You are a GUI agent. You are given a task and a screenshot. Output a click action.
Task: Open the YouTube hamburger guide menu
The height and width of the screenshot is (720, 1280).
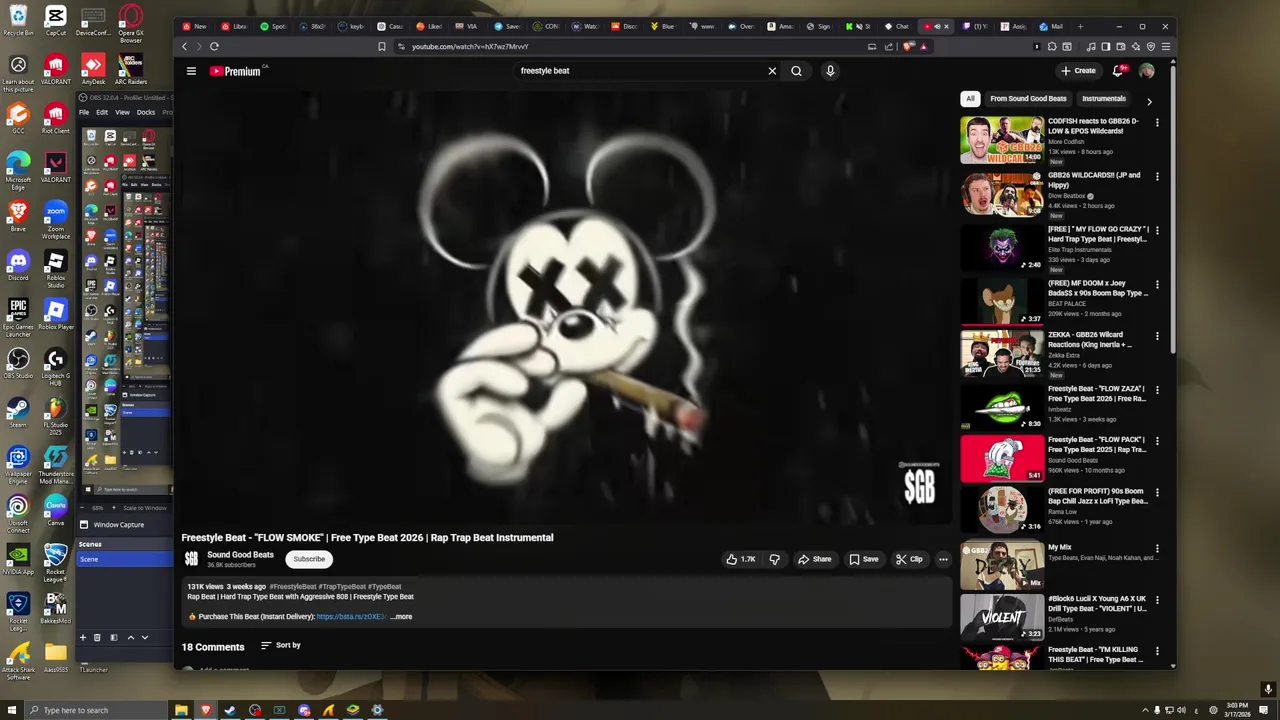click(x=191, y=71)
